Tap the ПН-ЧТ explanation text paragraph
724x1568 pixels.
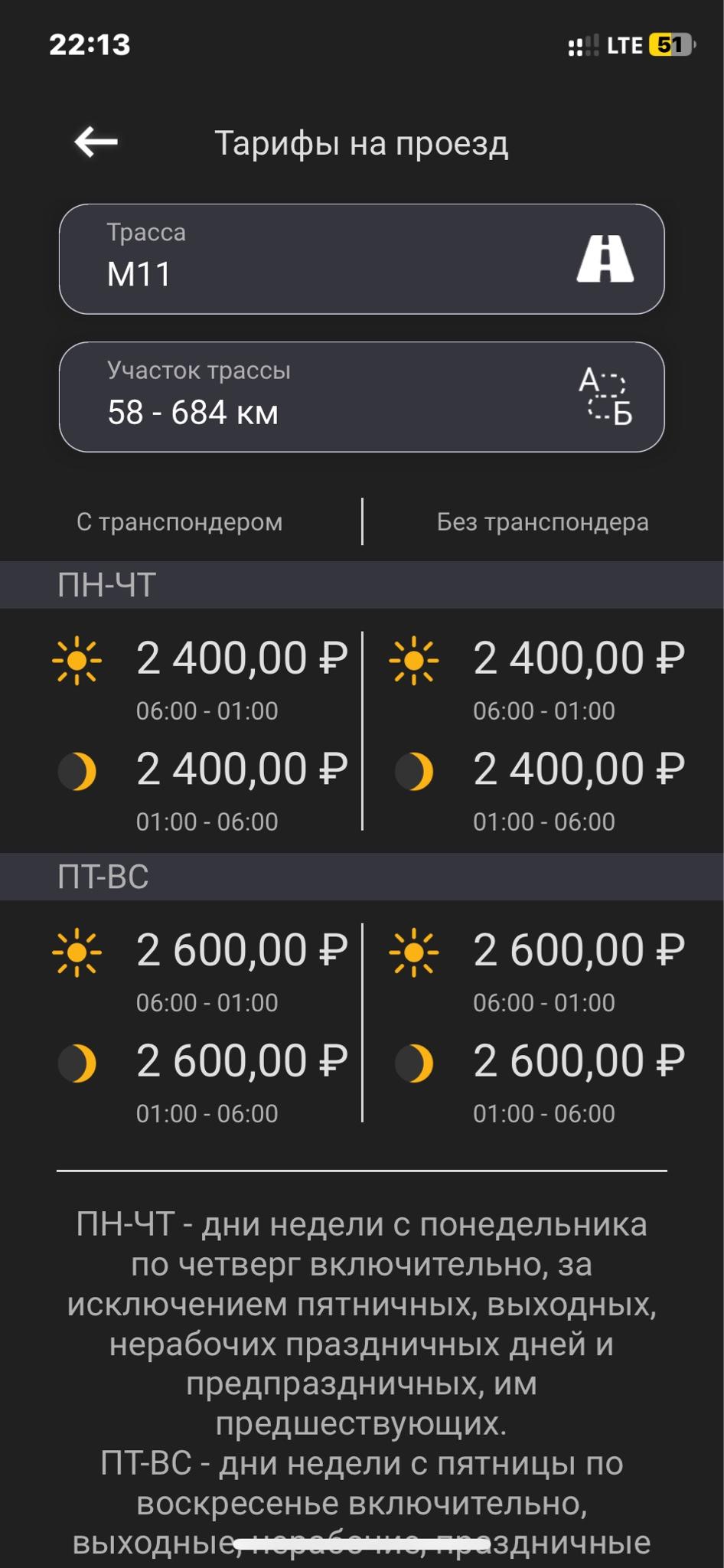(x=362, y=1324)
